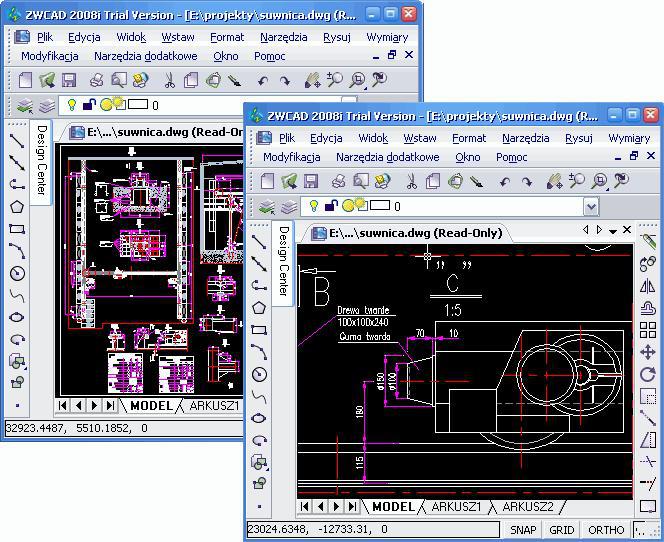Select Rotate tool in right modify toolbar
The height and width of the screenshot is (542, 664).
(x=647, y=374)
